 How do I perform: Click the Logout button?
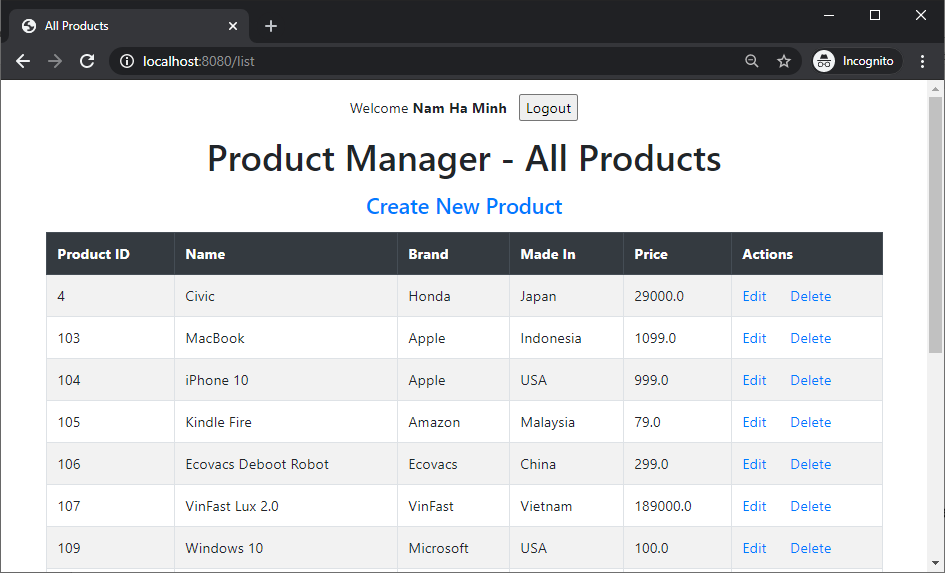click(548, 108)
